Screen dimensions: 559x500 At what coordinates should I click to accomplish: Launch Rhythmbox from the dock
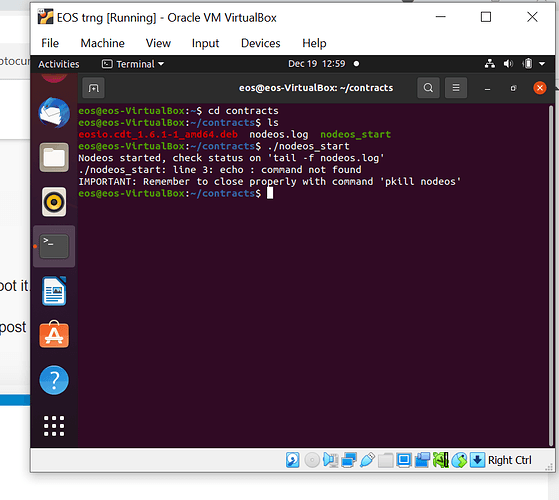click(54, 202)
